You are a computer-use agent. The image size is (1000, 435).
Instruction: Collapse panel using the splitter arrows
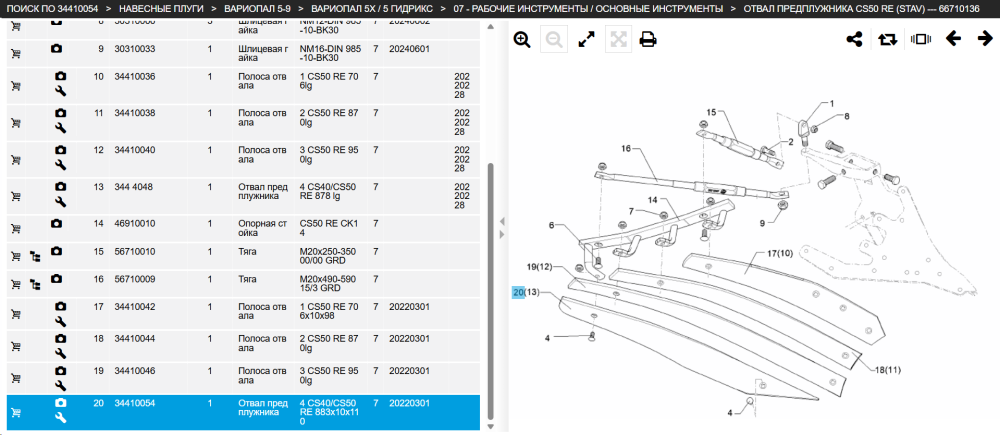(502, 228)
